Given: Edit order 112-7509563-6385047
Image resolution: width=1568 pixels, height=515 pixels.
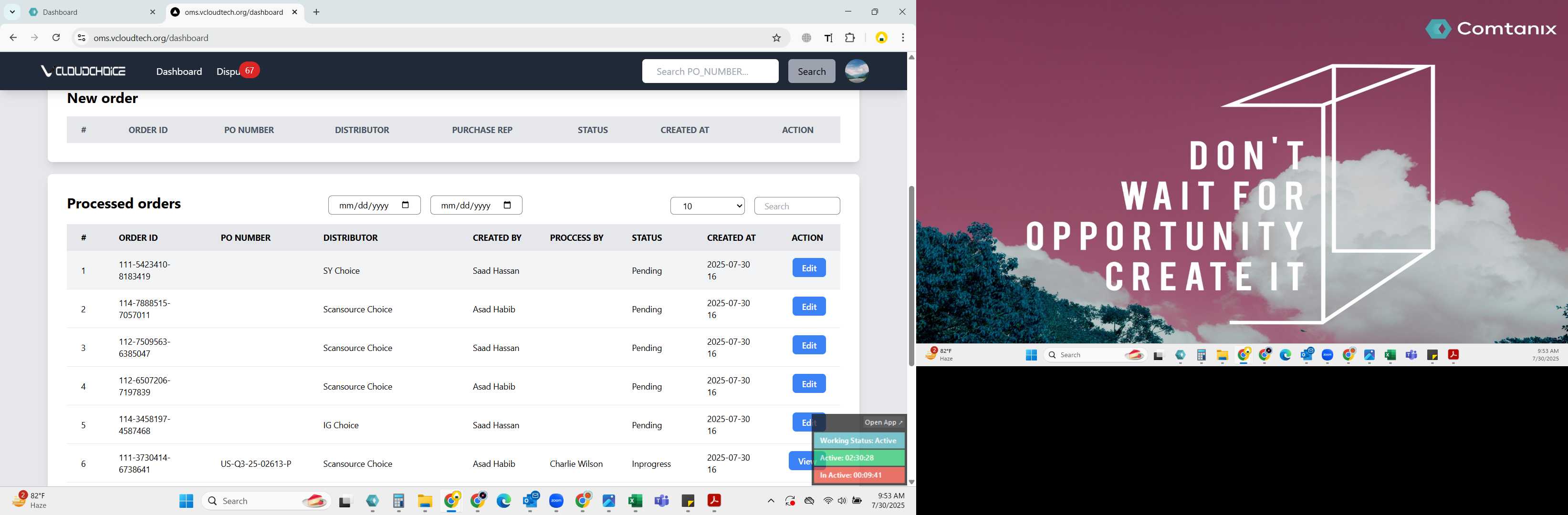Looking at the screenshot, I should (x=809, y=345).
